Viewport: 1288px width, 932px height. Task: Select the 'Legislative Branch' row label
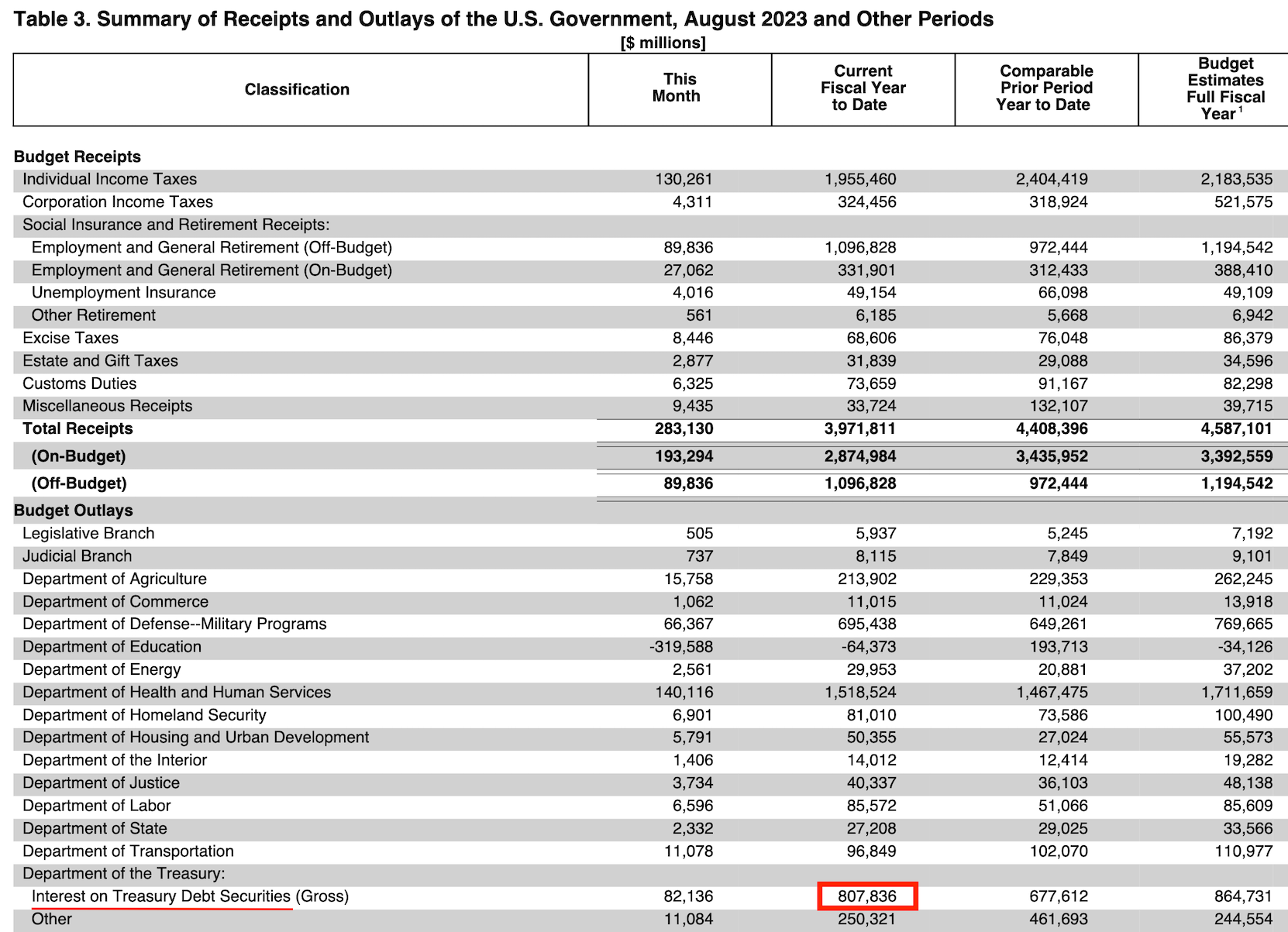coord(88,533)
